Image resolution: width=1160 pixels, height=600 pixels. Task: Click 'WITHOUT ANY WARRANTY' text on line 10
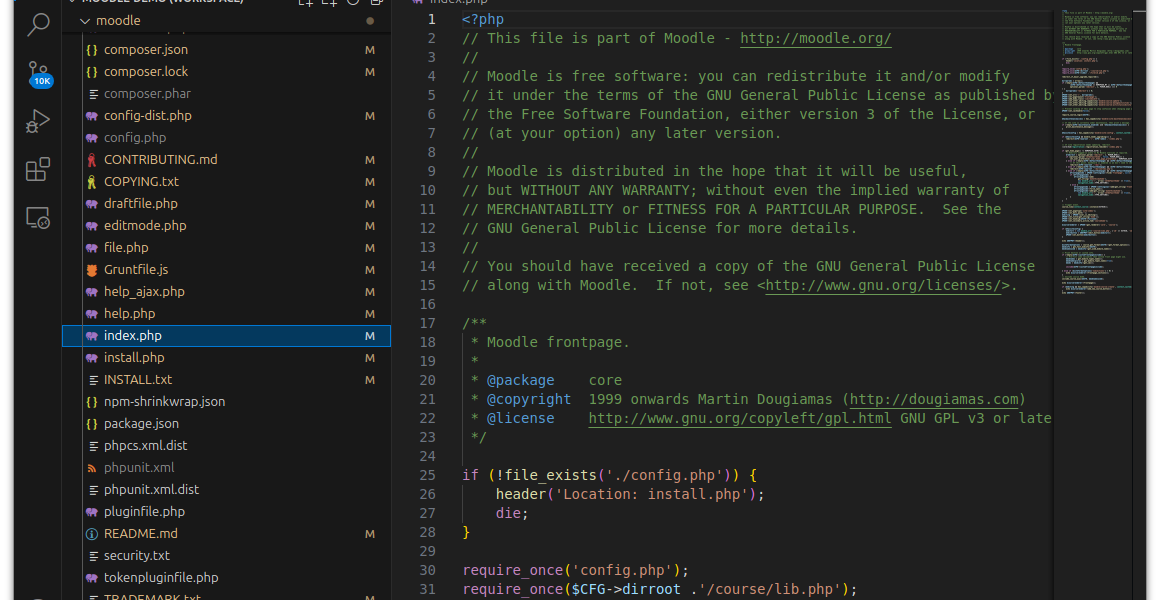pyautogui.click(x=605, y=190)
